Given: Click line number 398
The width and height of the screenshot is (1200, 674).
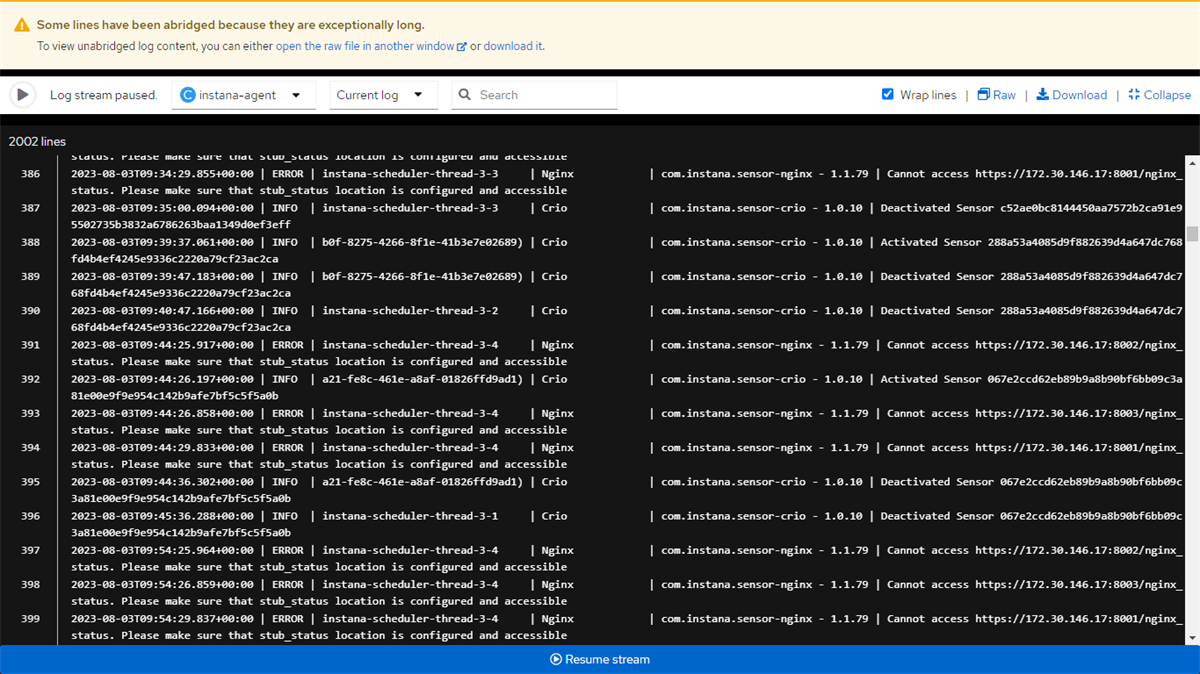Looking at the screenshot, I should [30, 584].
